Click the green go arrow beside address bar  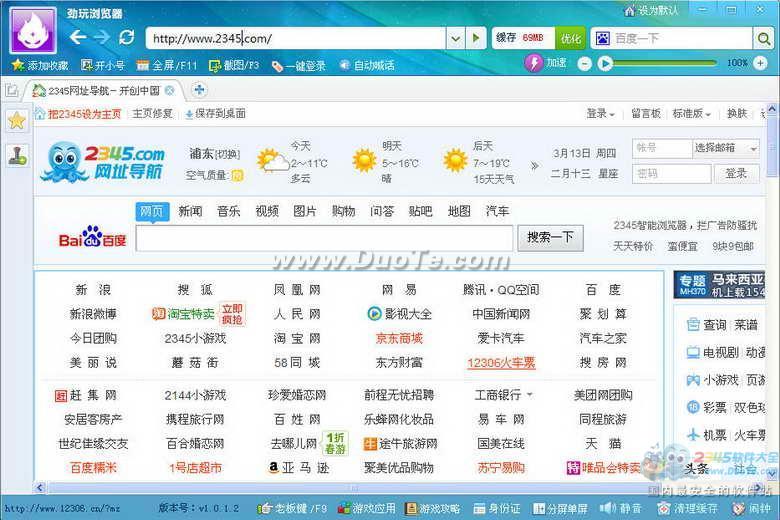click(x=478, y=38)
